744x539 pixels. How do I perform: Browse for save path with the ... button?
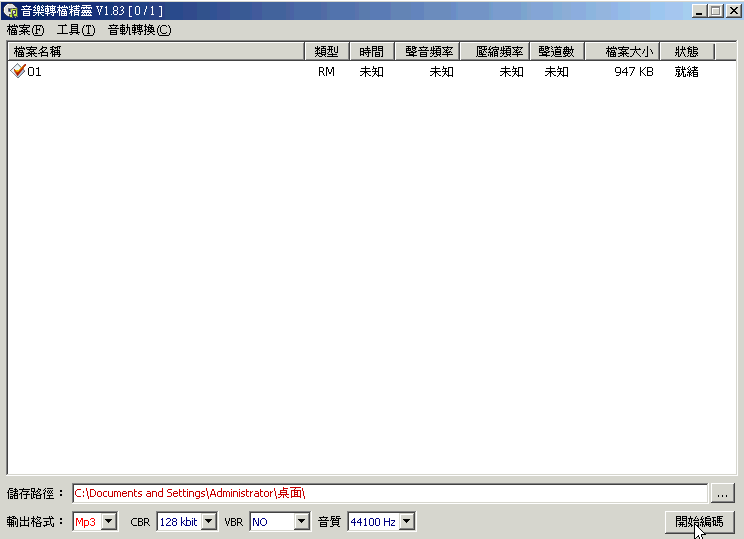click(x=722, y=493)
